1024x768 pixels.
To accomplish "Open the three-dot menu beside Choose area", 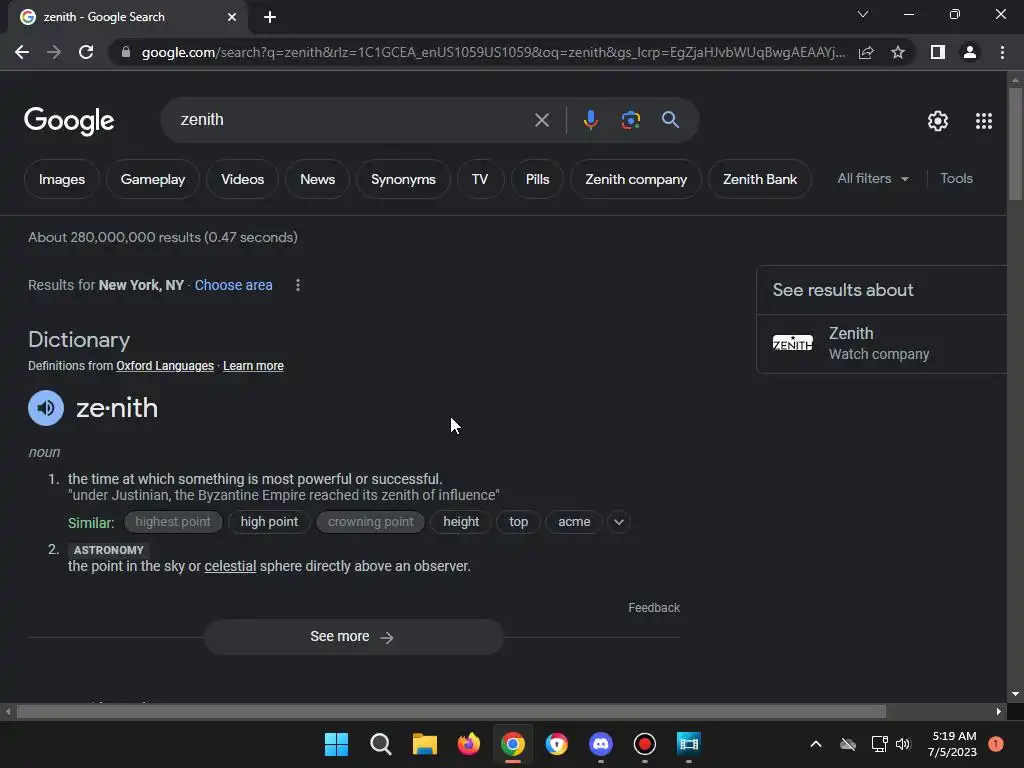I will pos(298,285).
